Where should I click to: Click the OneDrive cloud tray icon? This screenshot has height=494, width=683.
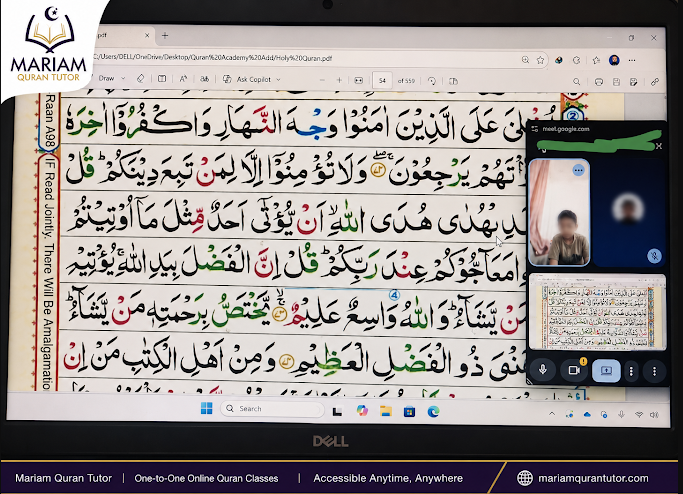pyautogui.click(x=587, y=414)
